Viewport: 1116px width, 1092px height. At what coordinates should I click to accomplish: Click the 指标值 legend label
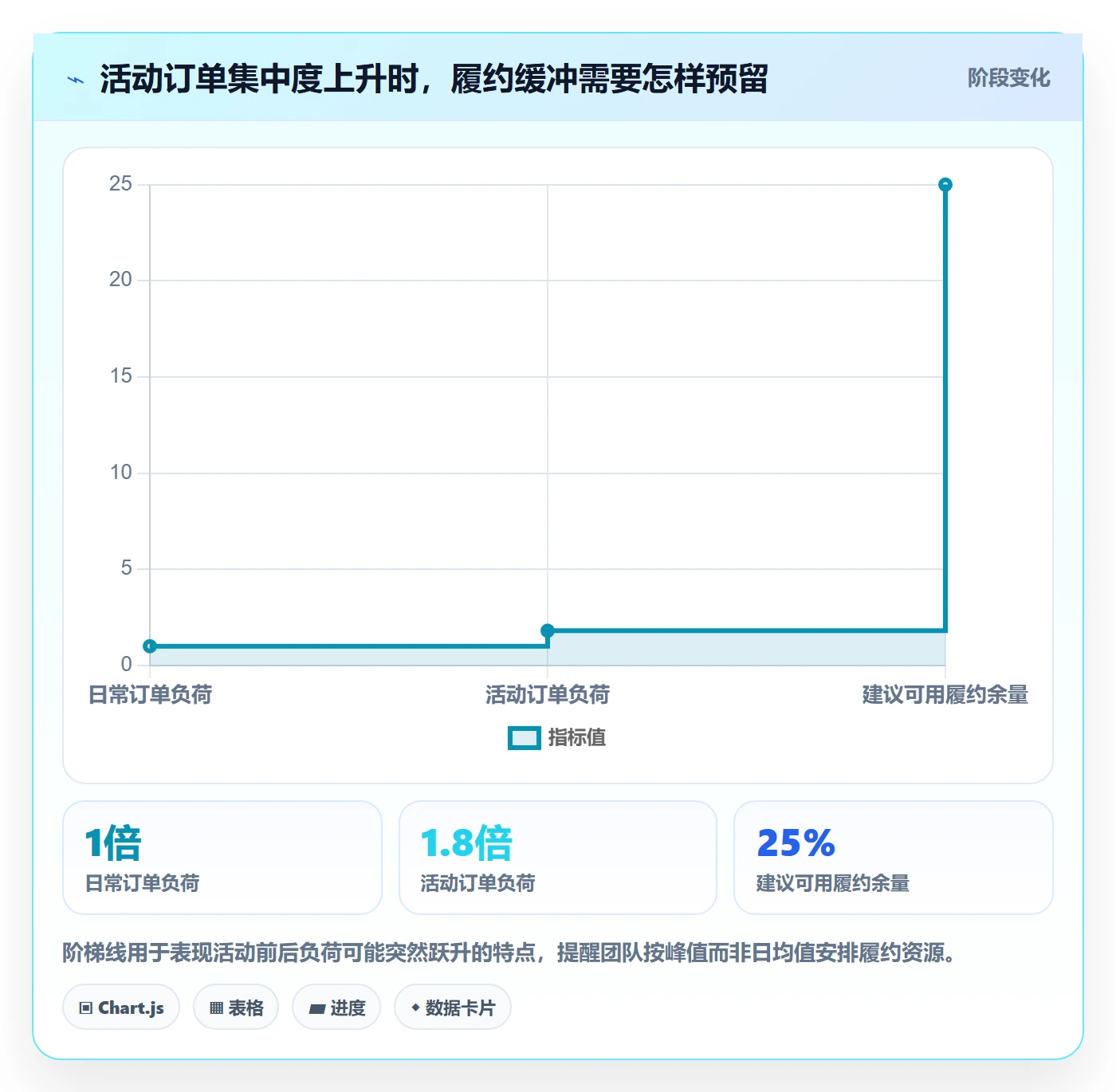click(577, 738)
